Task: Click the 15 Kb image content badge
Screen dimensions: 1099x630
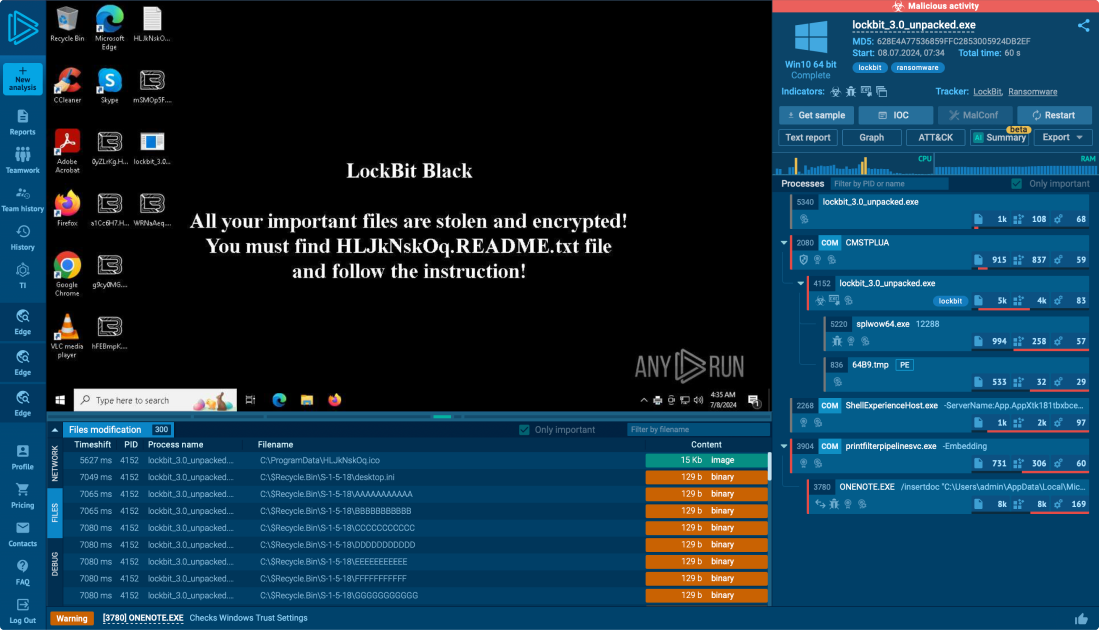Action: coord(706,460)
